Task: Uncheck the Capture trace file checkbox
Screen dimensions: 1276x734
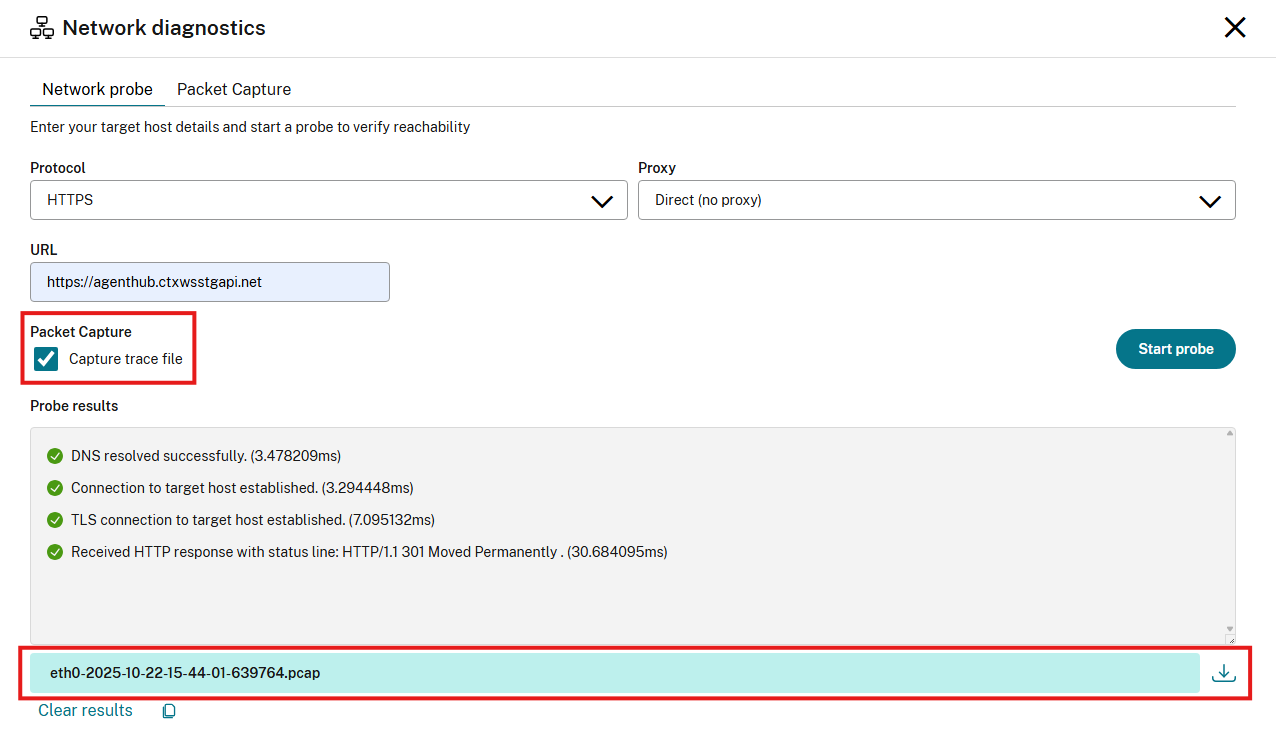Action: pyautogui.click(x=45, y=358)
